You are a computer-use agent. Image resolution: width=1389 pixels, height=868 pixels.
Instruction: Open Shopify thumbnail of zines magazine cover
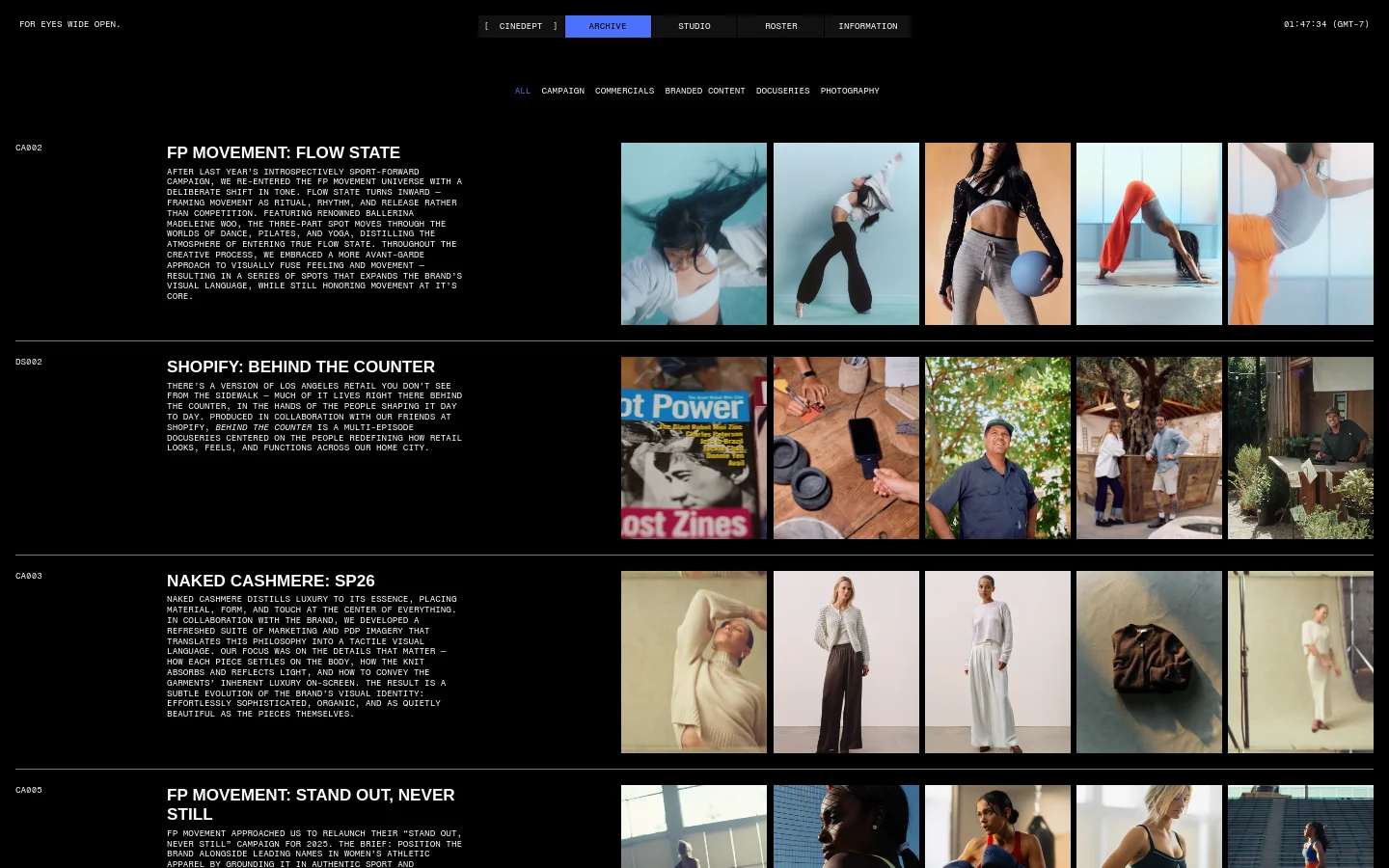pos(694,448)
